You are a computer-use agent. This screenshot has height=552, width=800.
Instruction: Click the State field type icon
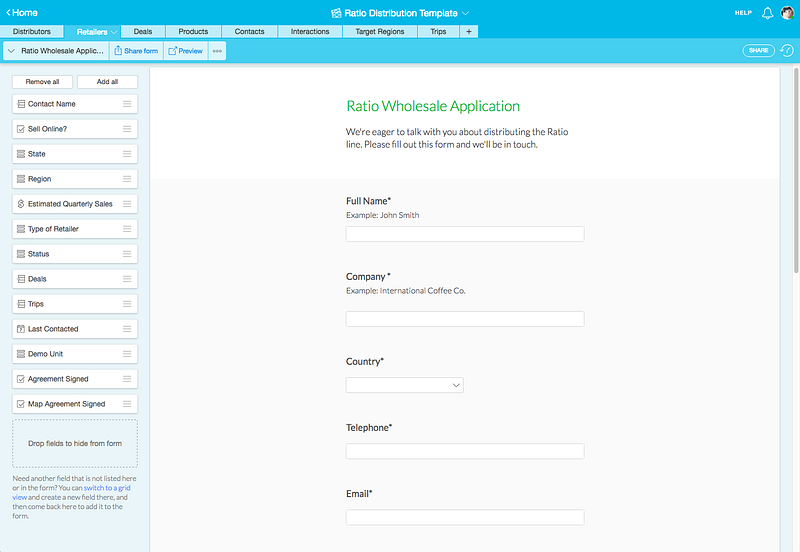point(21,154)
